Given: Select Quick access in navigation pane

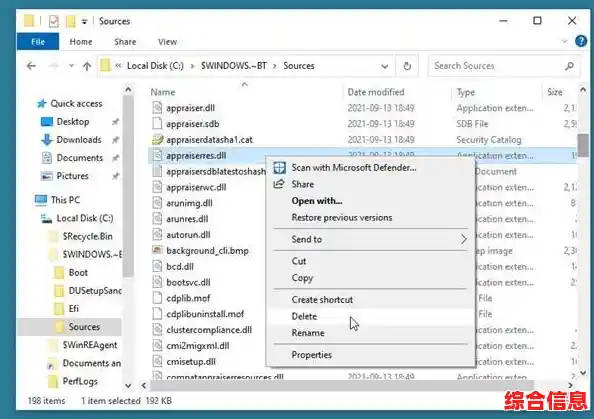Looking at the screenshot, I should [x=76, y=103].
